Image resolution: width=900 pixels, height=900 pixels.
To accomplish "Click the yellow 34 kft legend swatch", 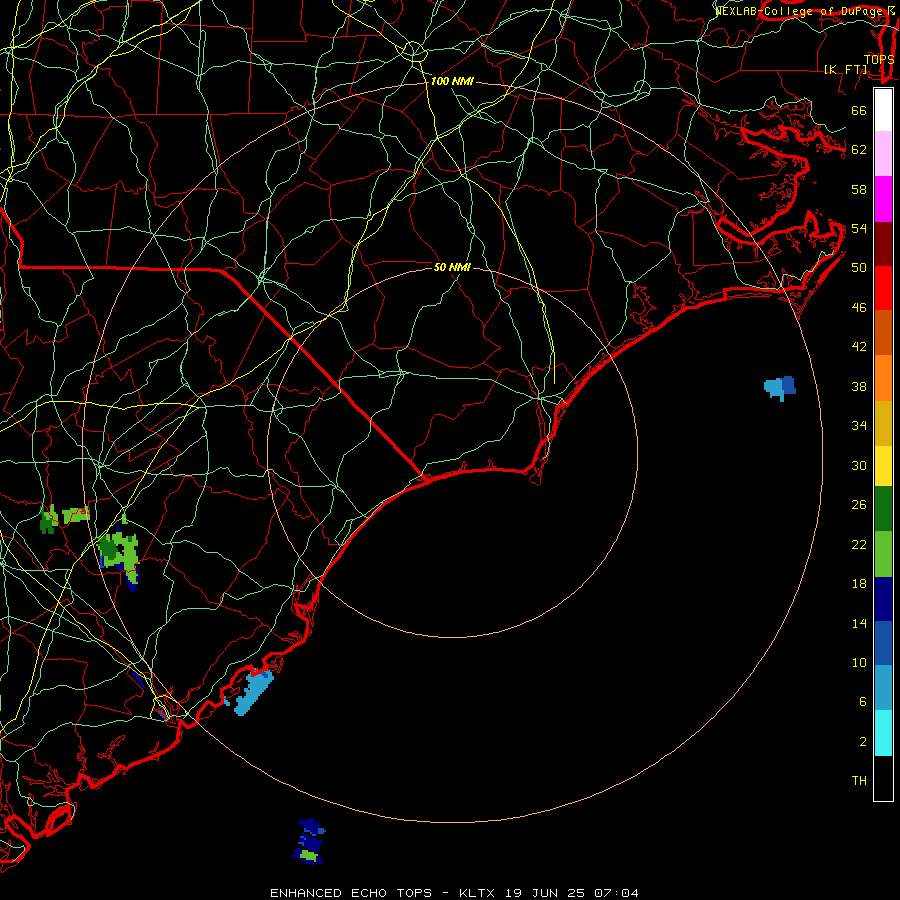I will tap(883, 466).
